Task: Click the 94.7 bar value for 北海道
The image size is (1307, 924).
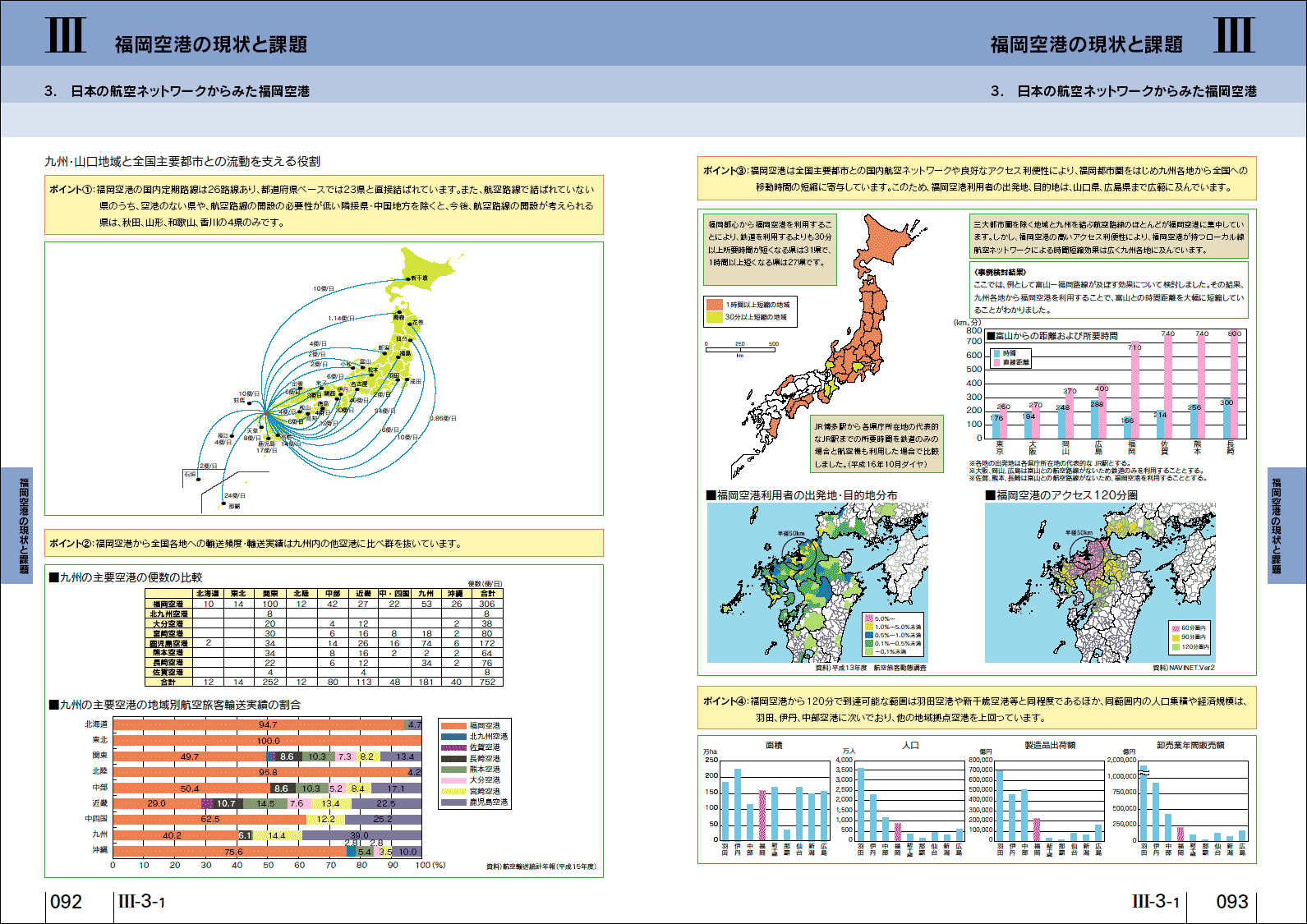Action: [268, 724]
